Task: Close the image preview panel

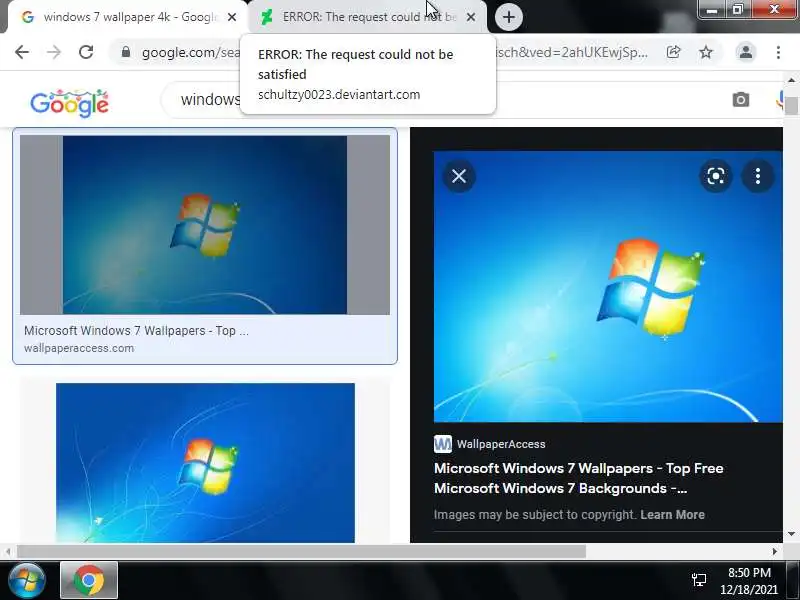Action: click(459, 176)
